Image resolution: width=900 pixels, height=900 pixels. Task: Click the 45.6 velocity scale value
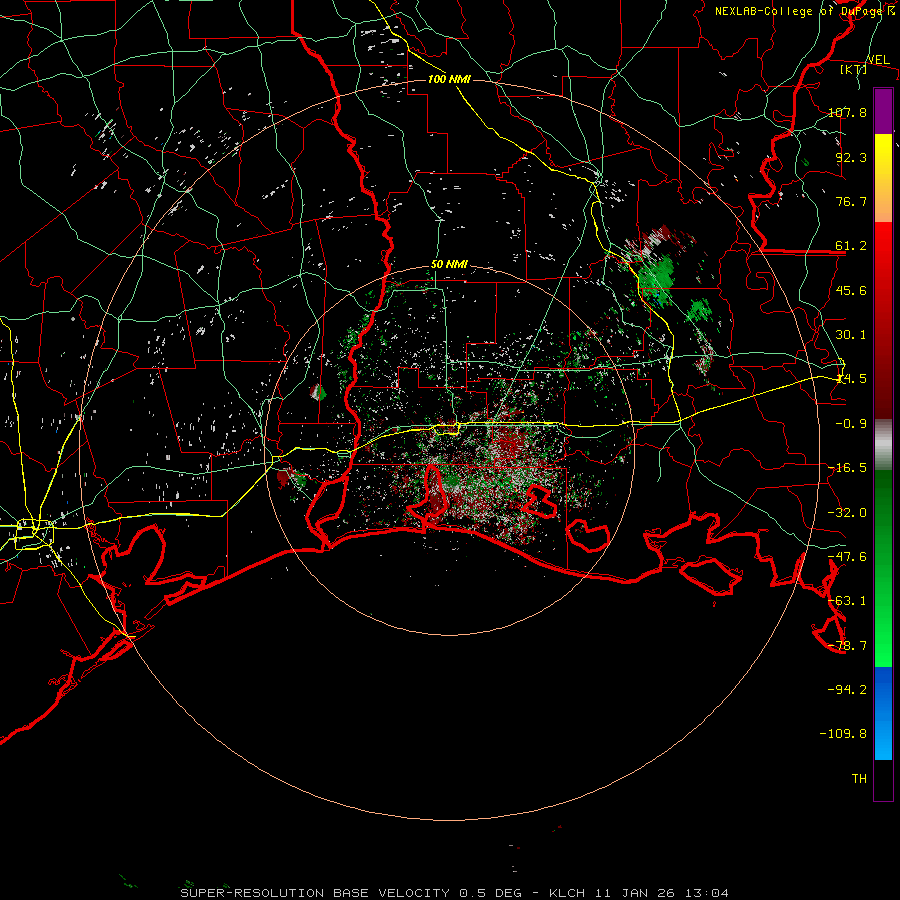tap(851, 290)
